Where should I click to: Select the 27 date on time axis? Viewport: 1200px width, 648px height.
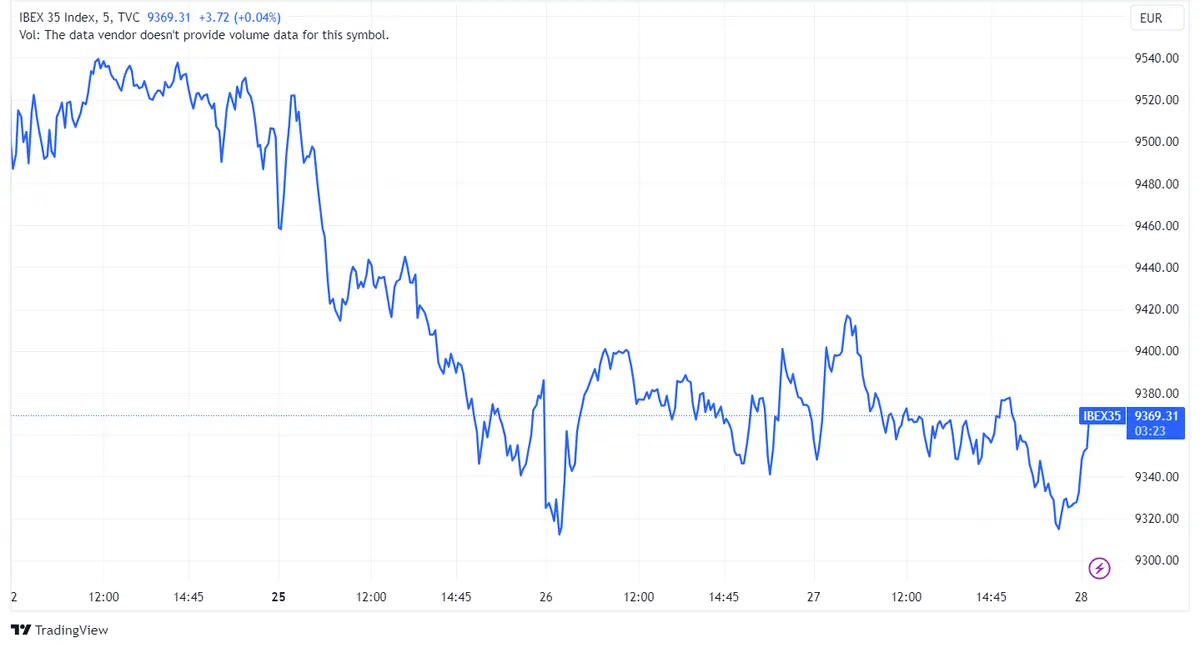(x=812, y=596)
